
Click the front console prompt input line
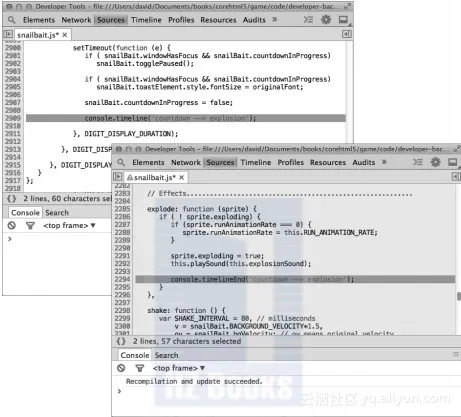click(287, 391)
